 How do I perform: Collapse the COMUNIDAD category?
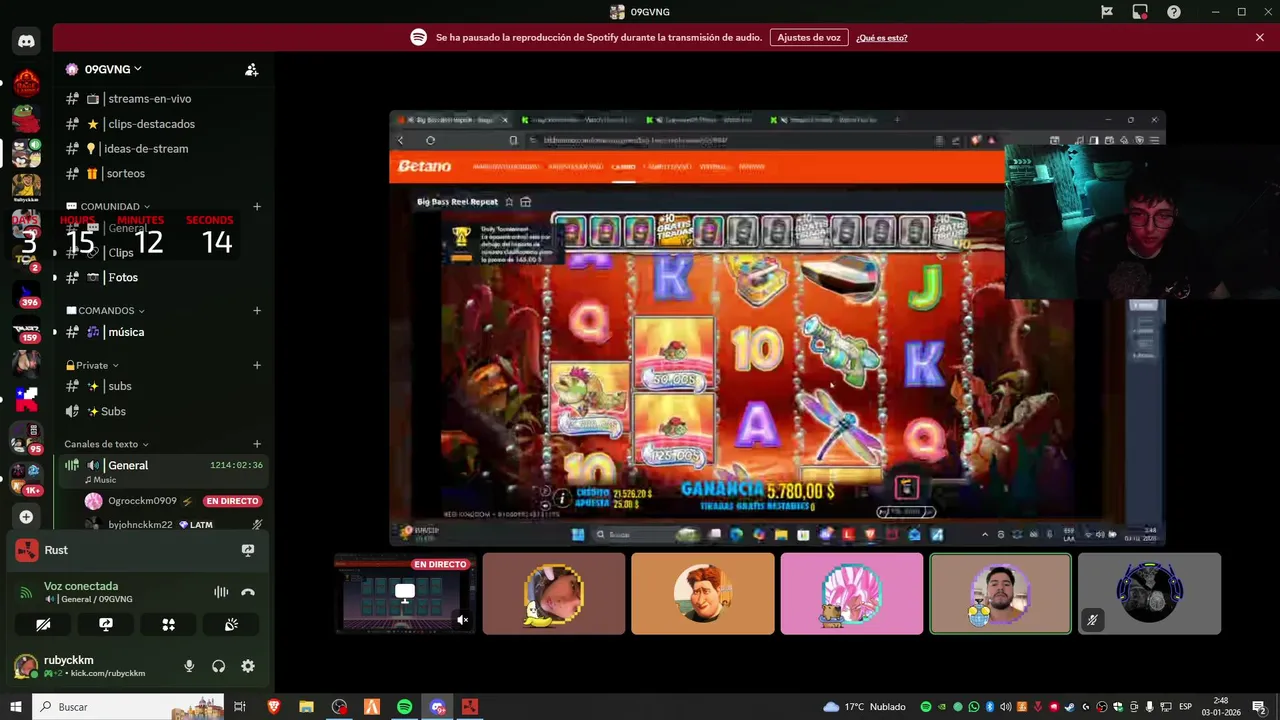coord(110,207)
